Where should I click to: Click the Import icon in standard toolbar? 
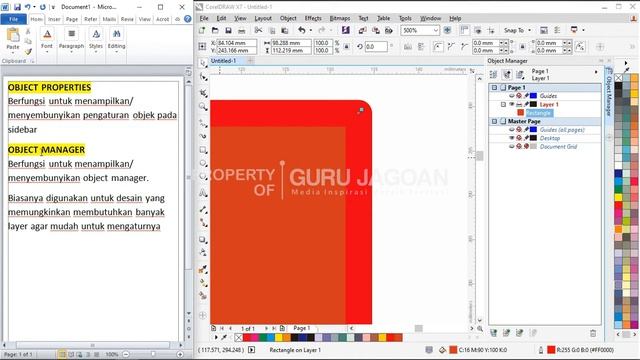click(362, 30)
